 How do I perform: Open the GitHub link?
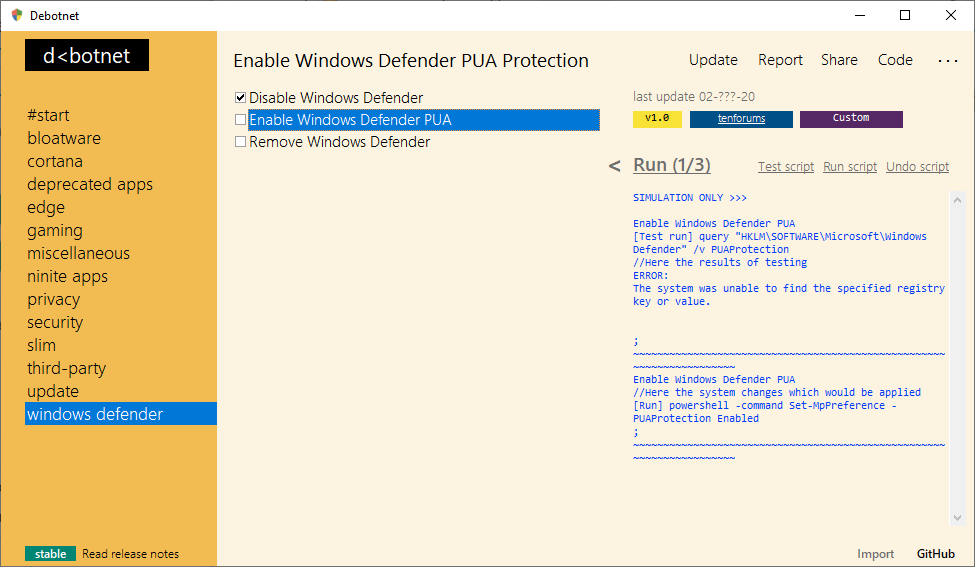click(936, 553)
